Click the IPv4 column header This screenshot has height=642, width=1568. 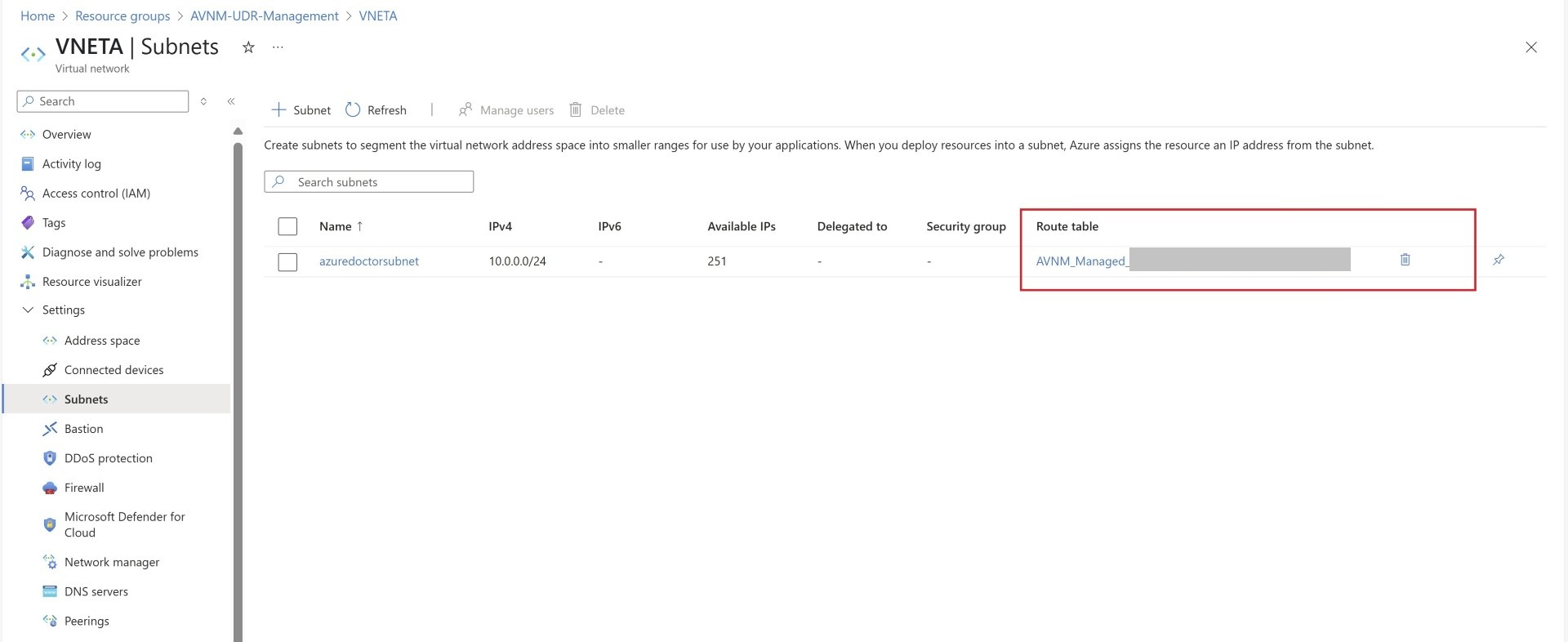(x=501, y=227)
